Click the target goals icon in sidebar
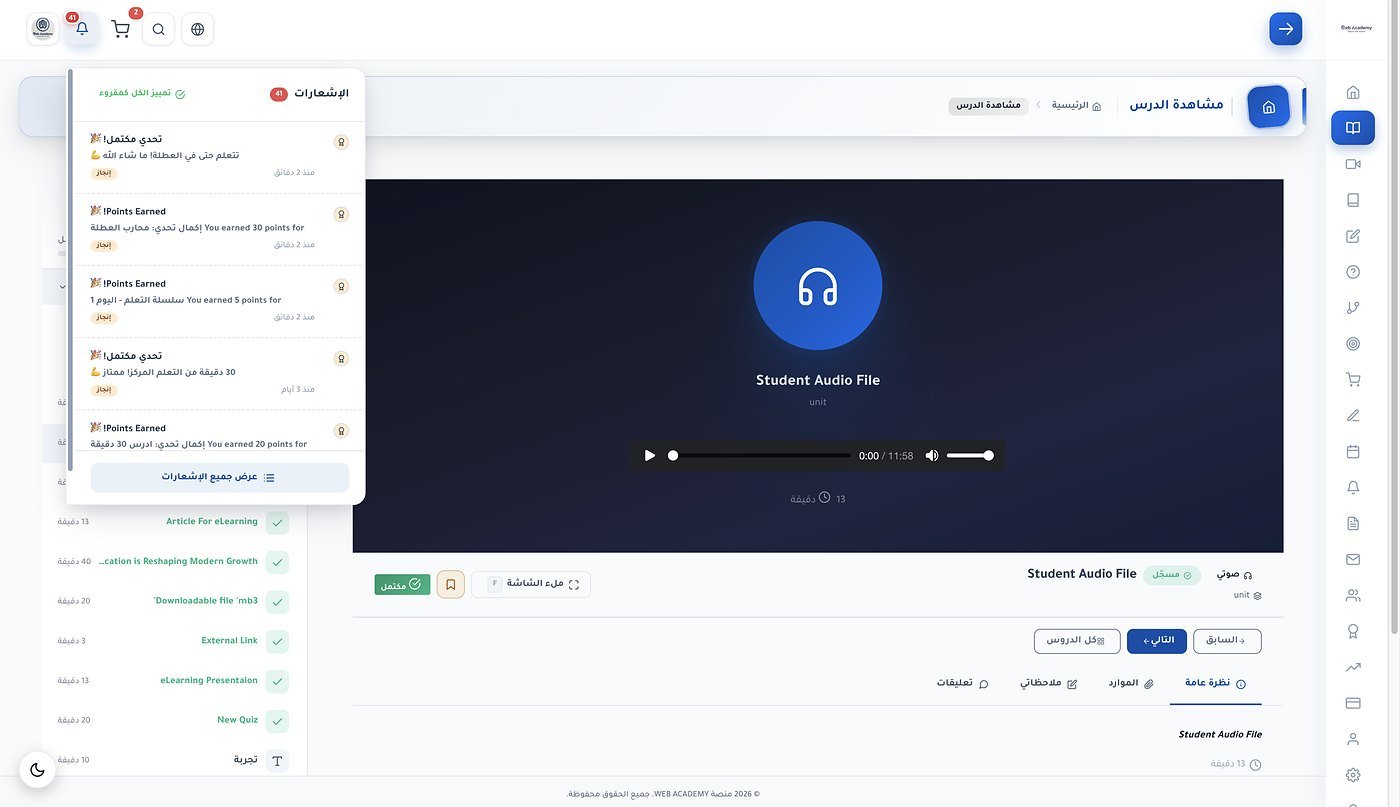1400x807 pixels. [x=1353, y=344]
